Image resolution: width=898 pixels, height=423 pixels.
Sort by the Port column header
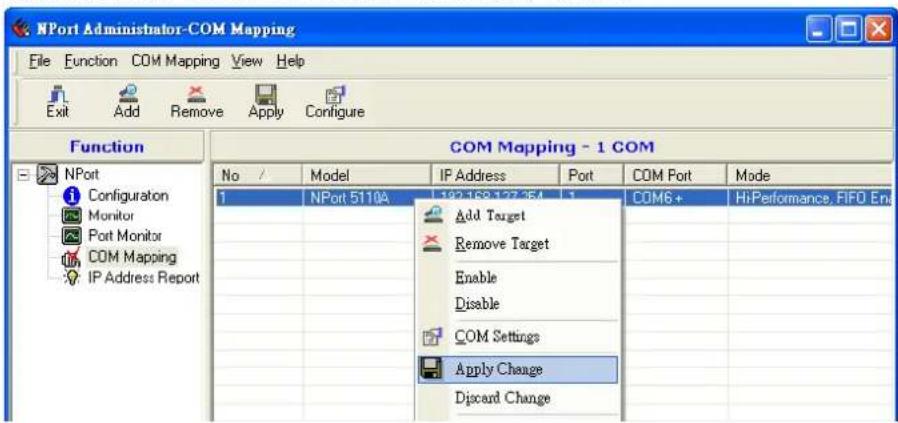592,176
